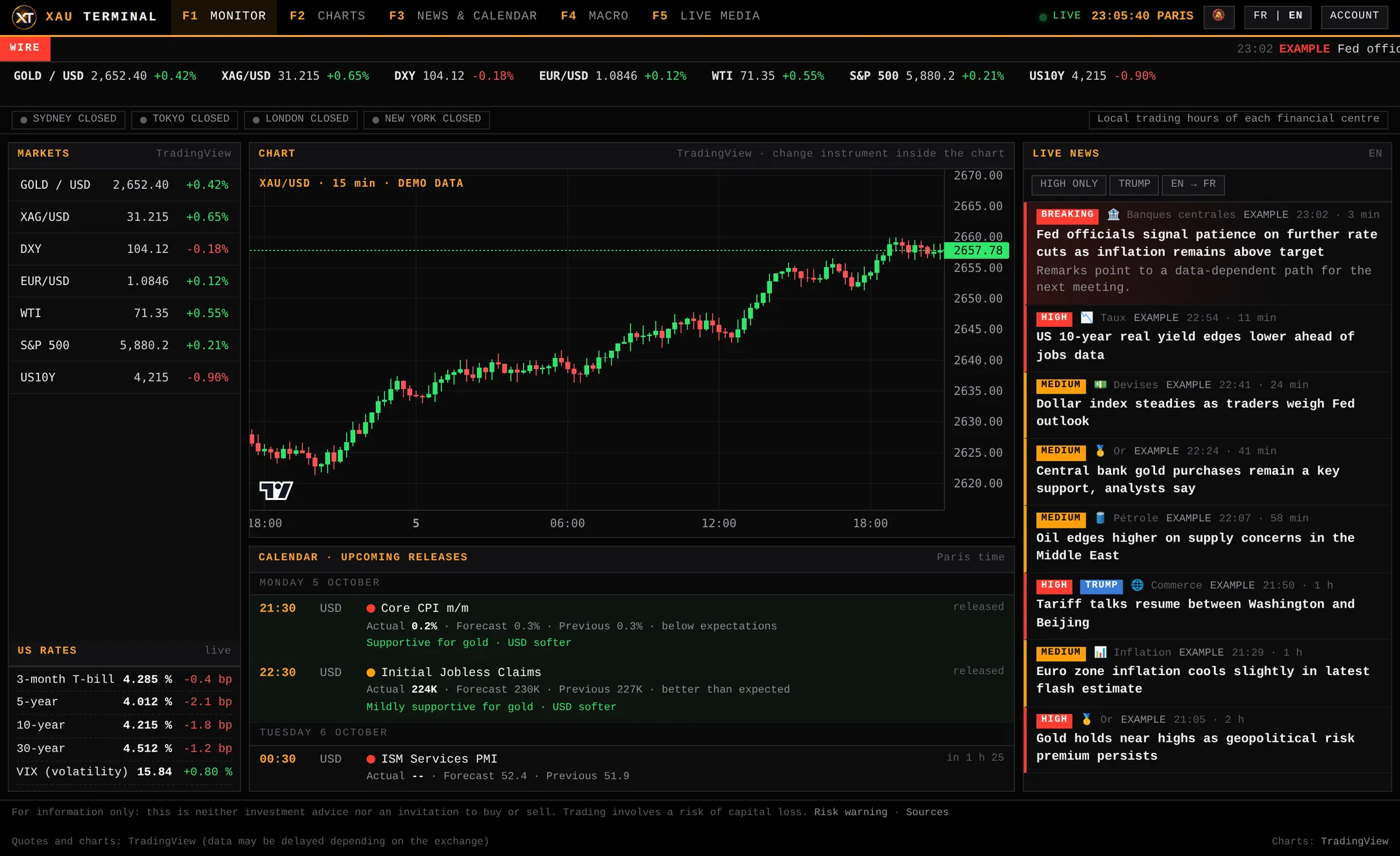Switch language with the FR | EN toggle

(1277, 16)
